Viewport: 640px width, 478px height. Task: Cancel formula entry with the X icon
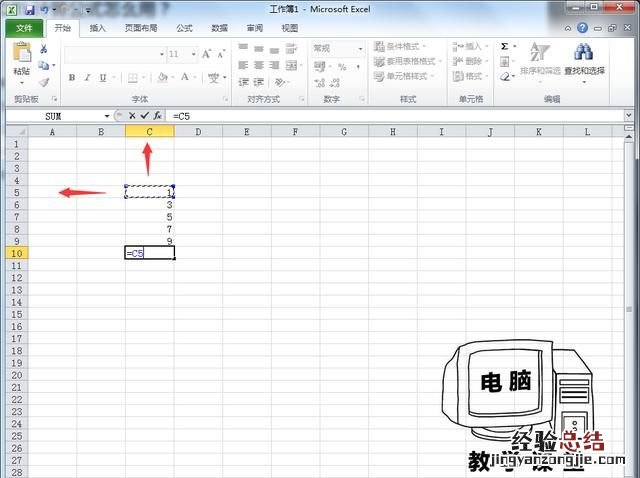pos(132,116)
